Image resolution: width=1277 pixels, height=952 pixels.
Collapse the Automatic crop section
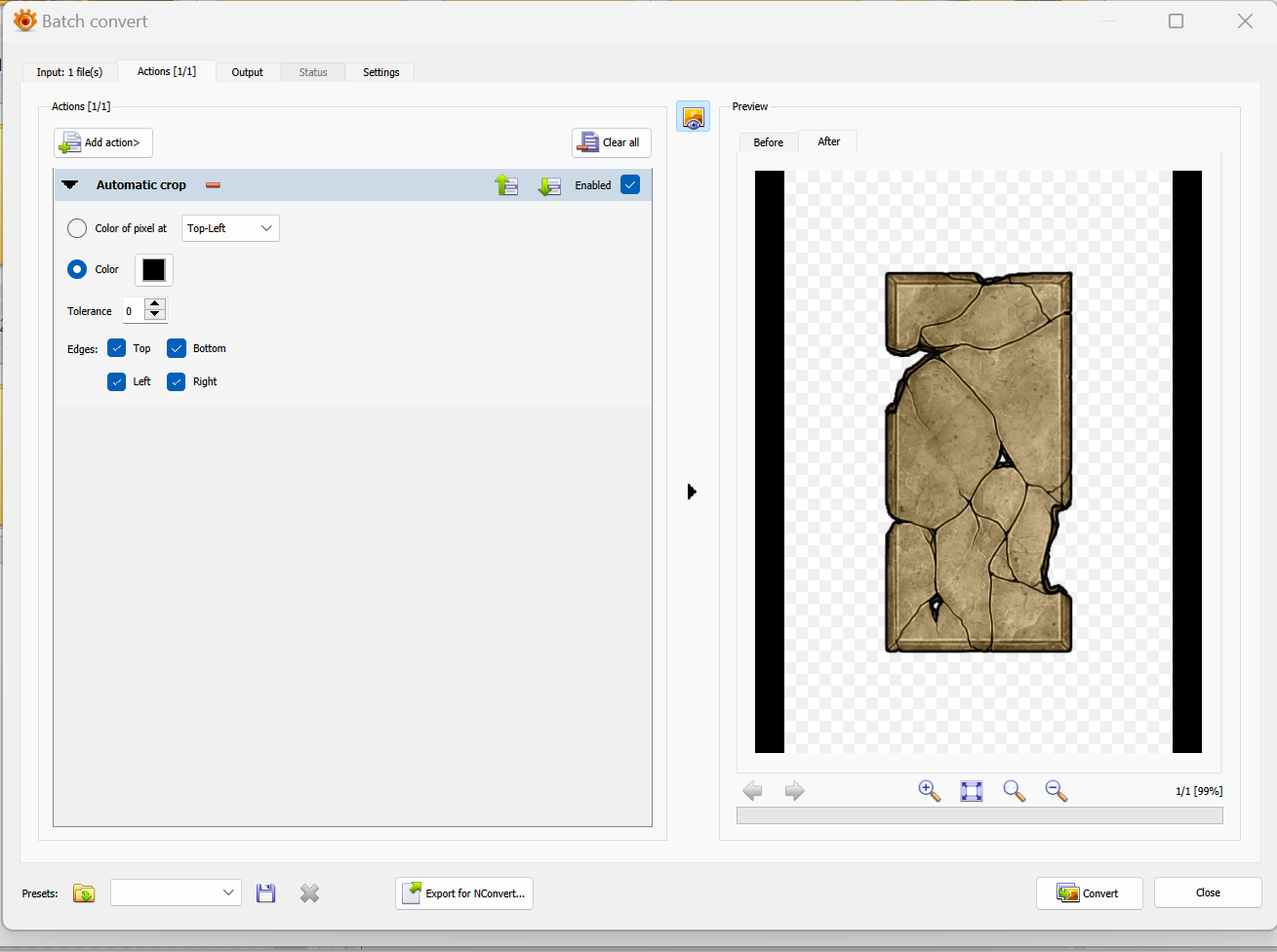(69, 185)
